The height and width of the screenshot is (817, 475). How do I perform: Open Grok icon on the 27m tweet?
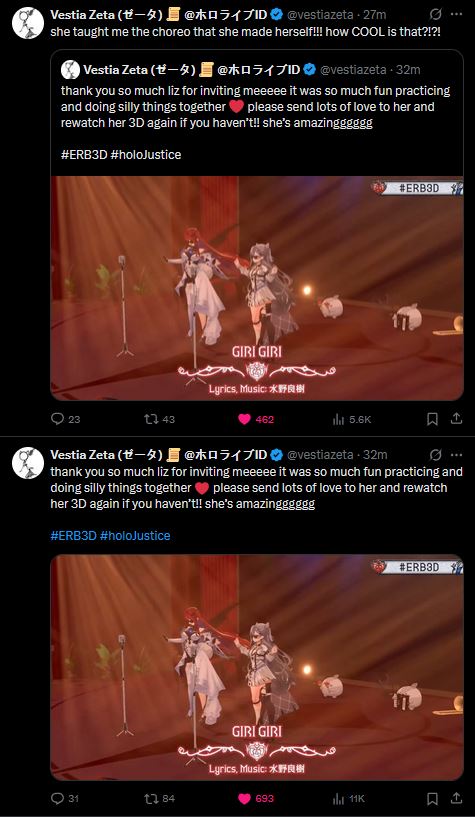point(436,15)
